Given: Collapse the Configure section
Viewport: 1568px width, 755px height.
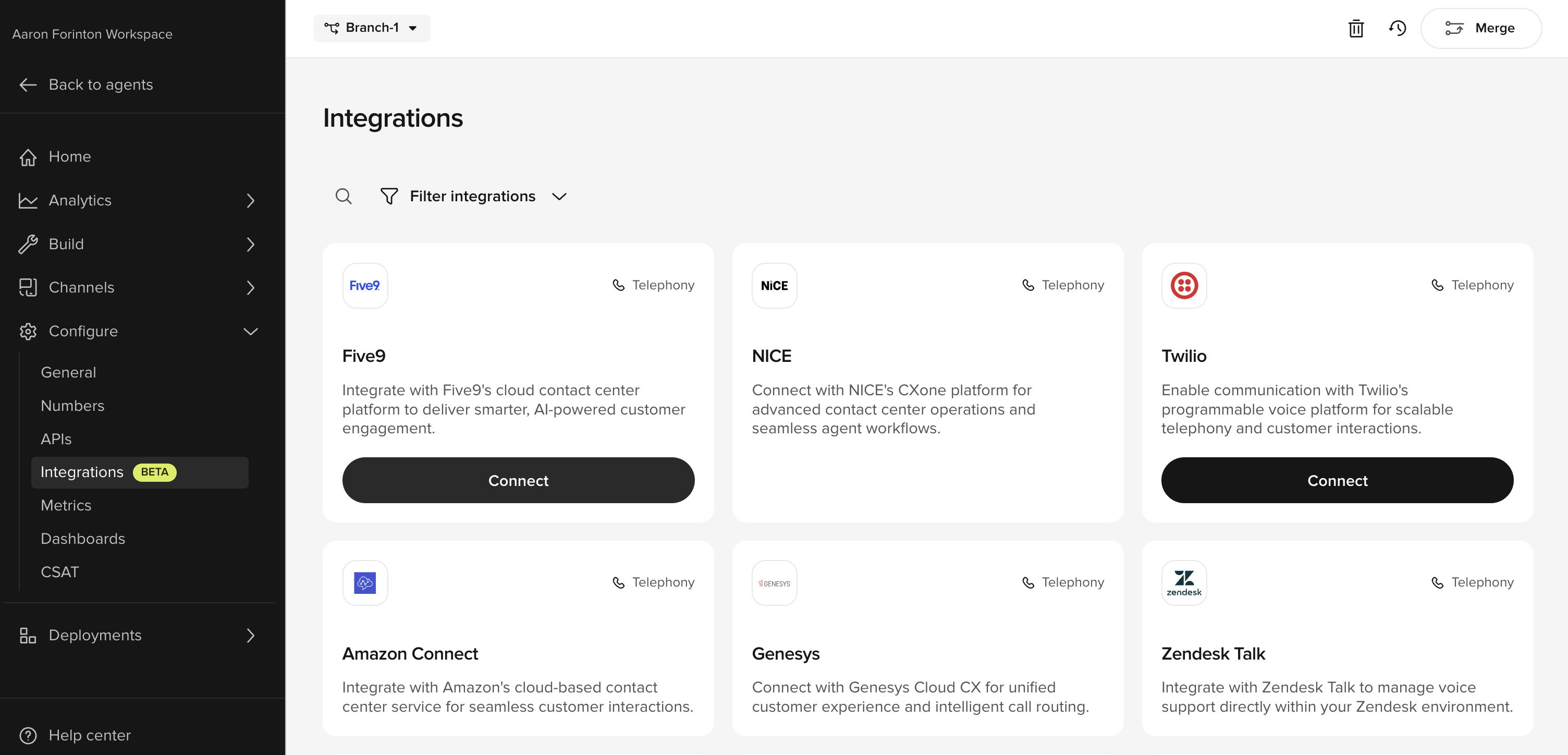Looking at the screenshot, I should [x=250, y=331].
